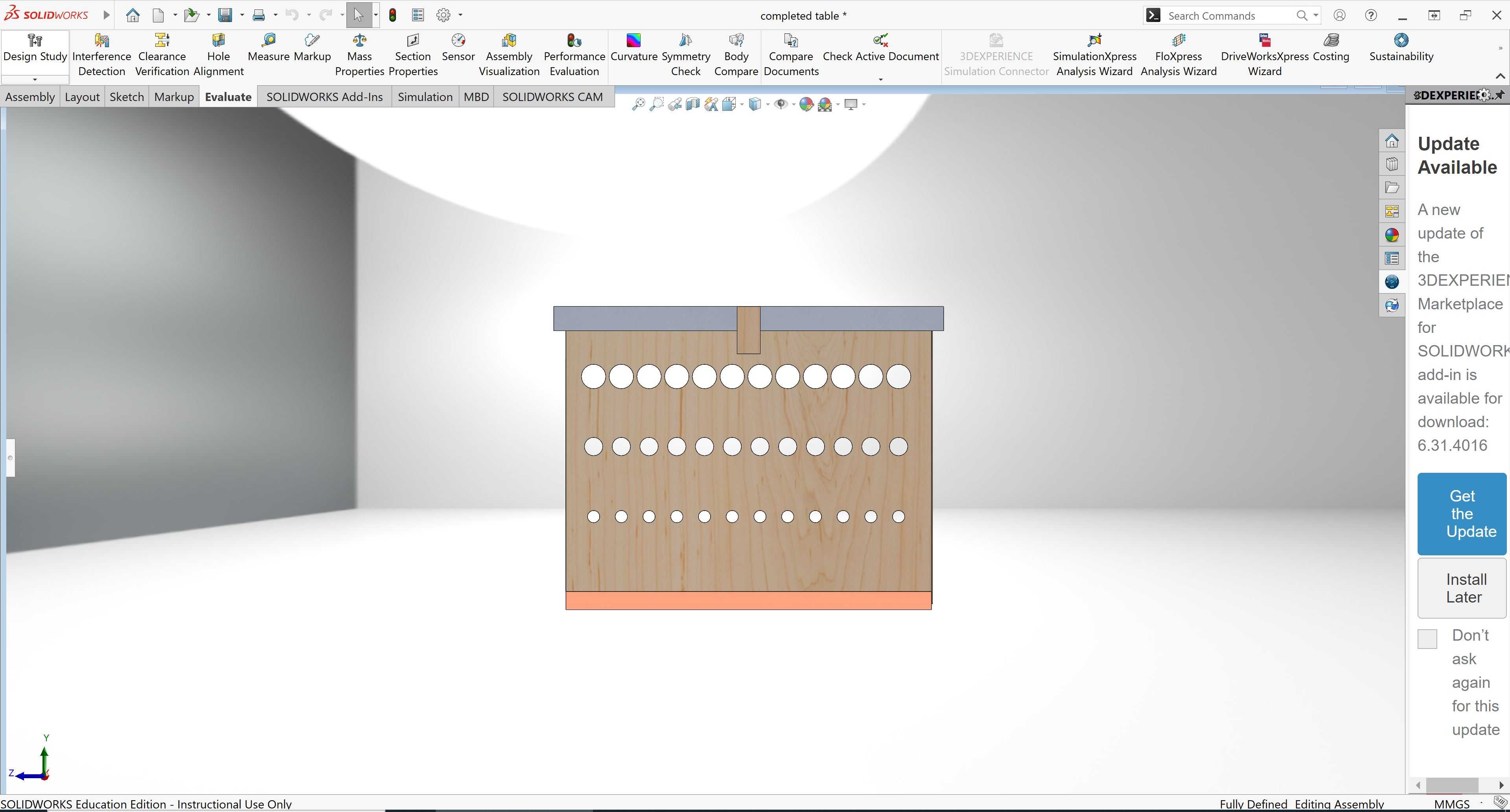Start the Costing tool

tap(1331, 48)
